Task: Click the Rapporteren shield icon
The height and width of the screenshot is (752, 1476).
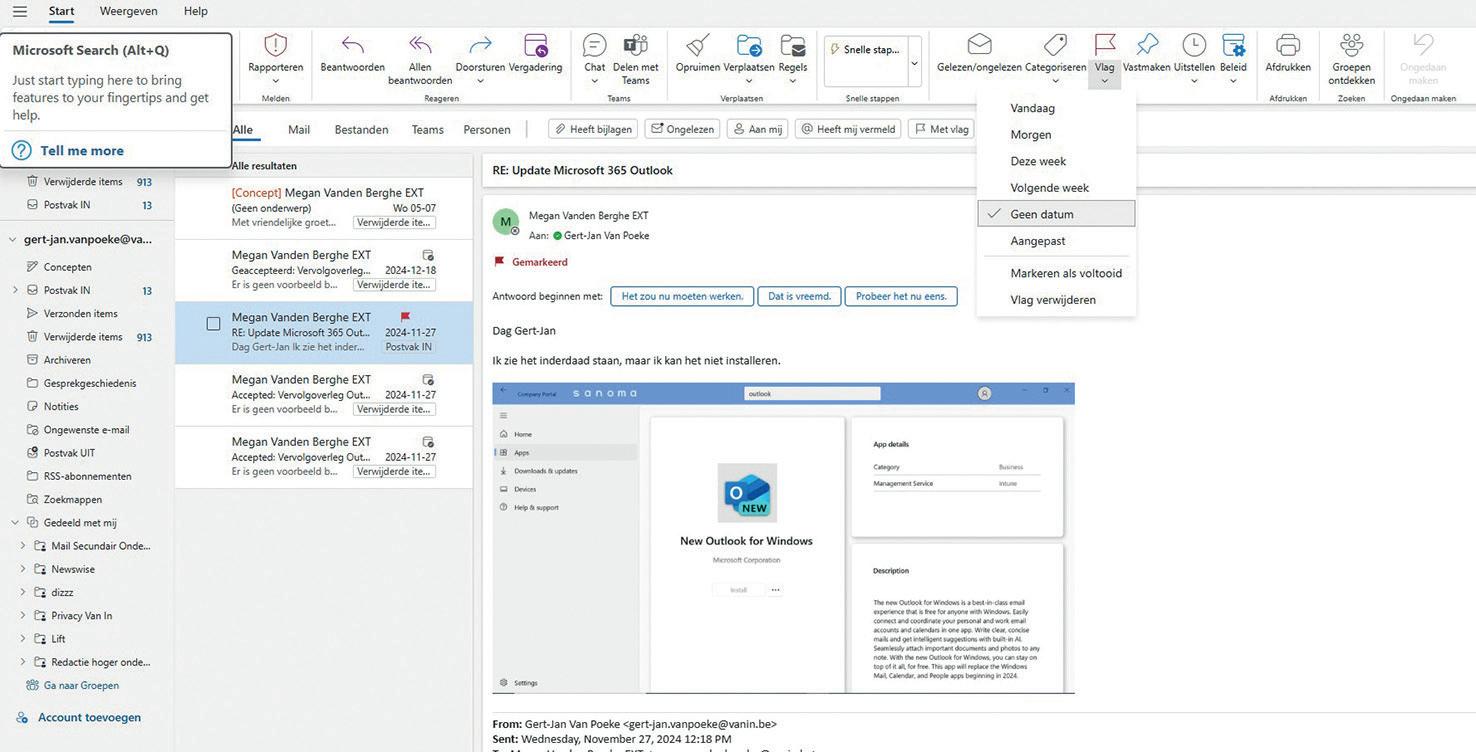Action: coord(275,45)
